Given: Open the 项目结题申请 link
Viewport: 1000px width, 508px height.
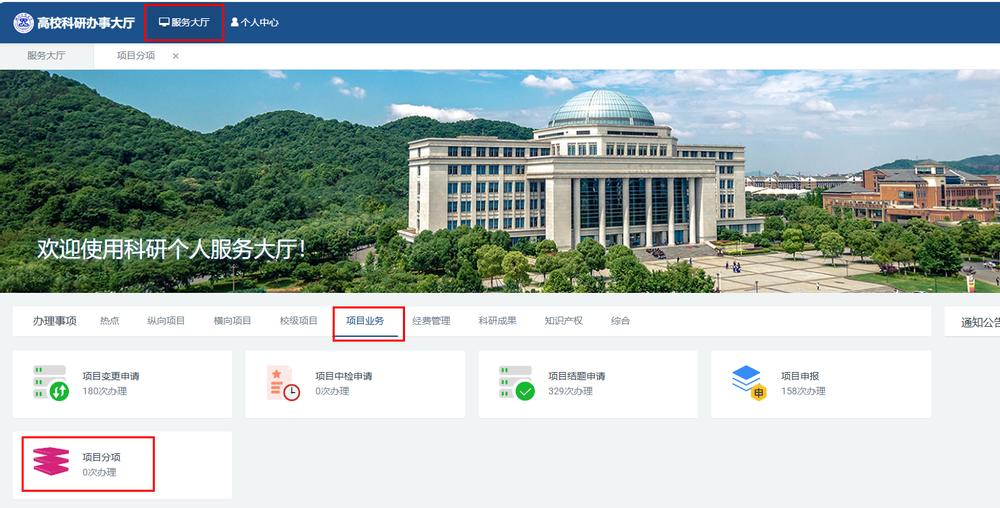Looking at the screenshot, I should [577, 376].
